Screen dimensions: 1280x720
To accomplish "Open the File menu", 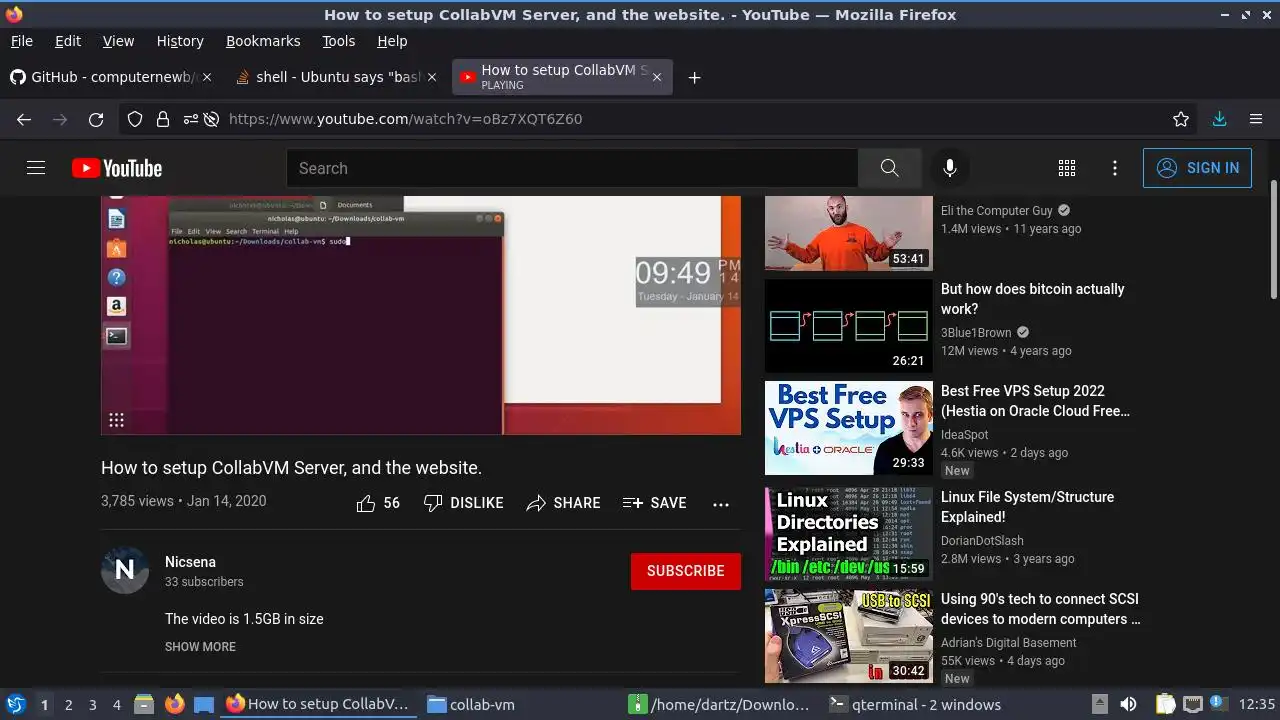I will (x=21, y=41).
